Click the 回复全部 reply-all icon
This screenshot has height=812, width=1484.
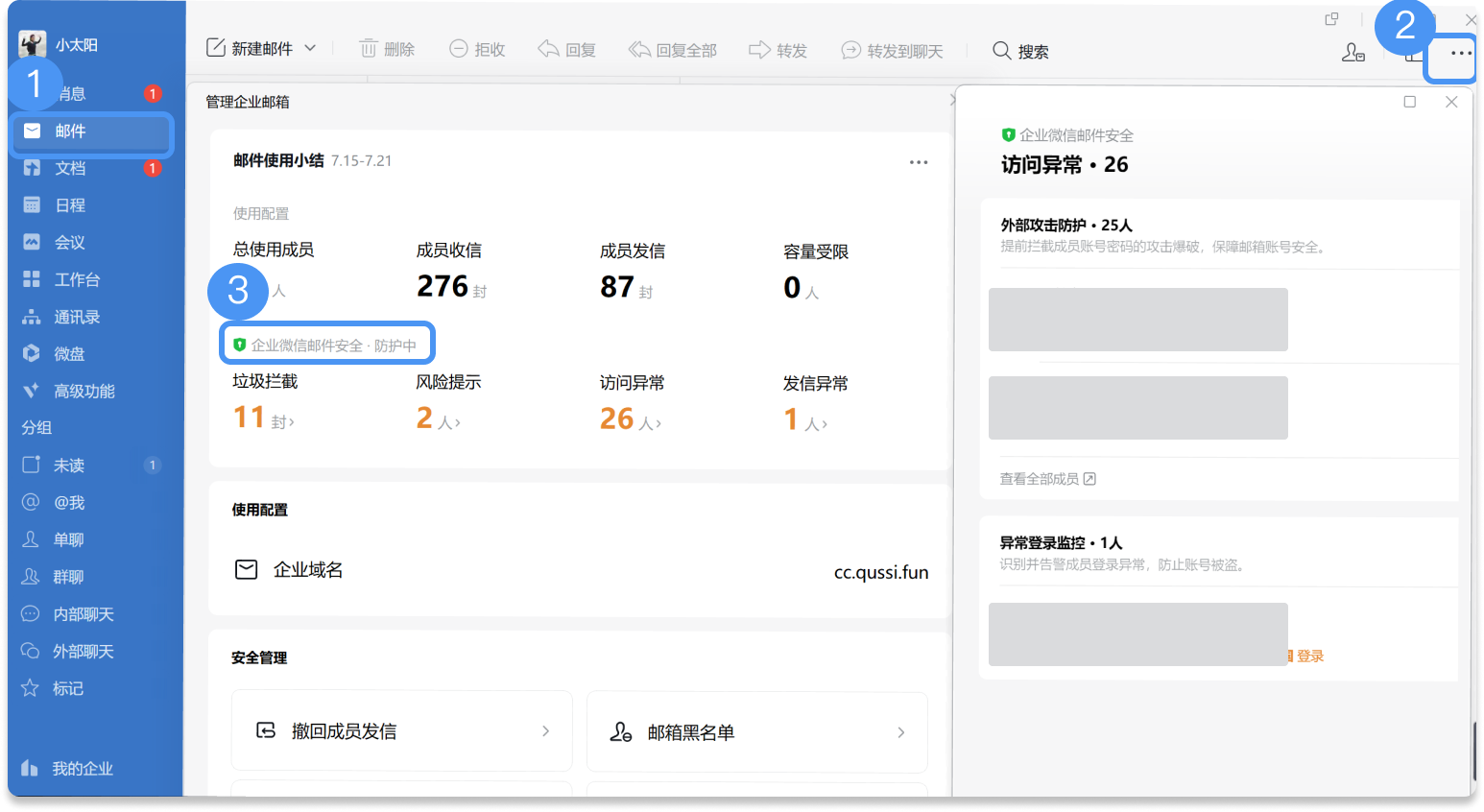pos(639,49)
